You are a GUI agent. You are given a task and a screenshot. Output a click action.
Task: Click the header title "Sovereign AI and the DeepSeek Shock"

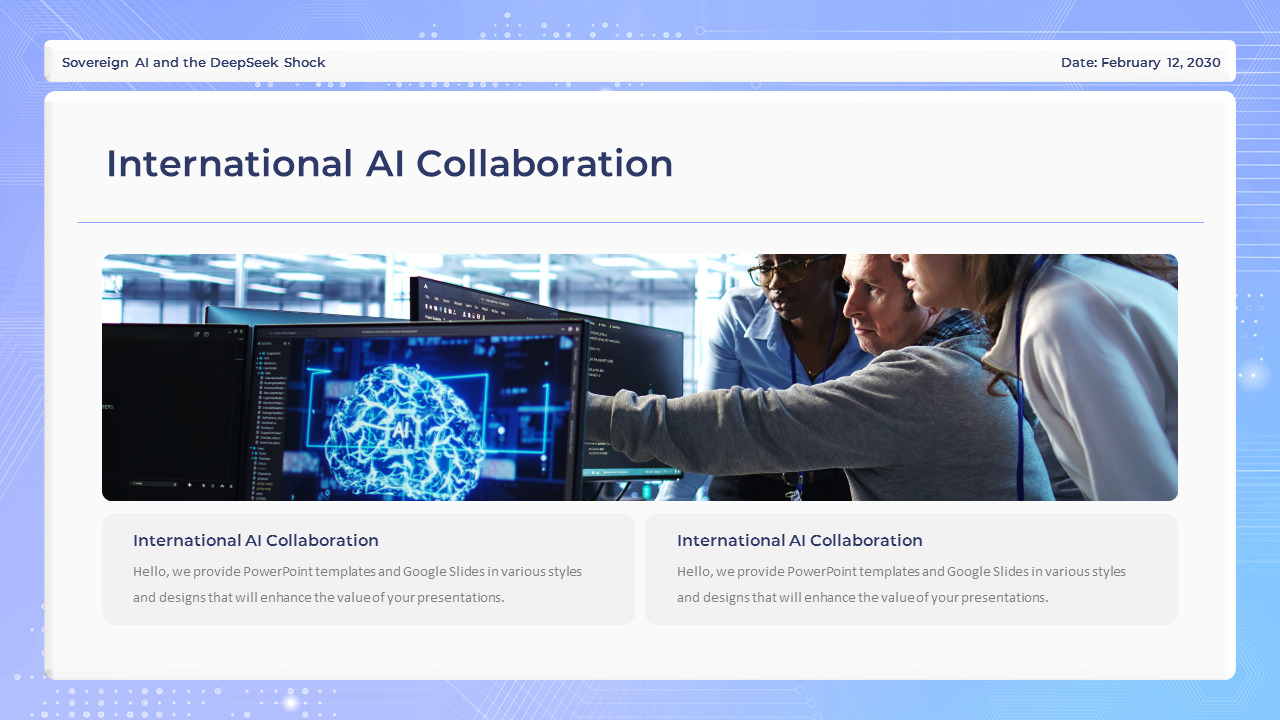[193, 62]
